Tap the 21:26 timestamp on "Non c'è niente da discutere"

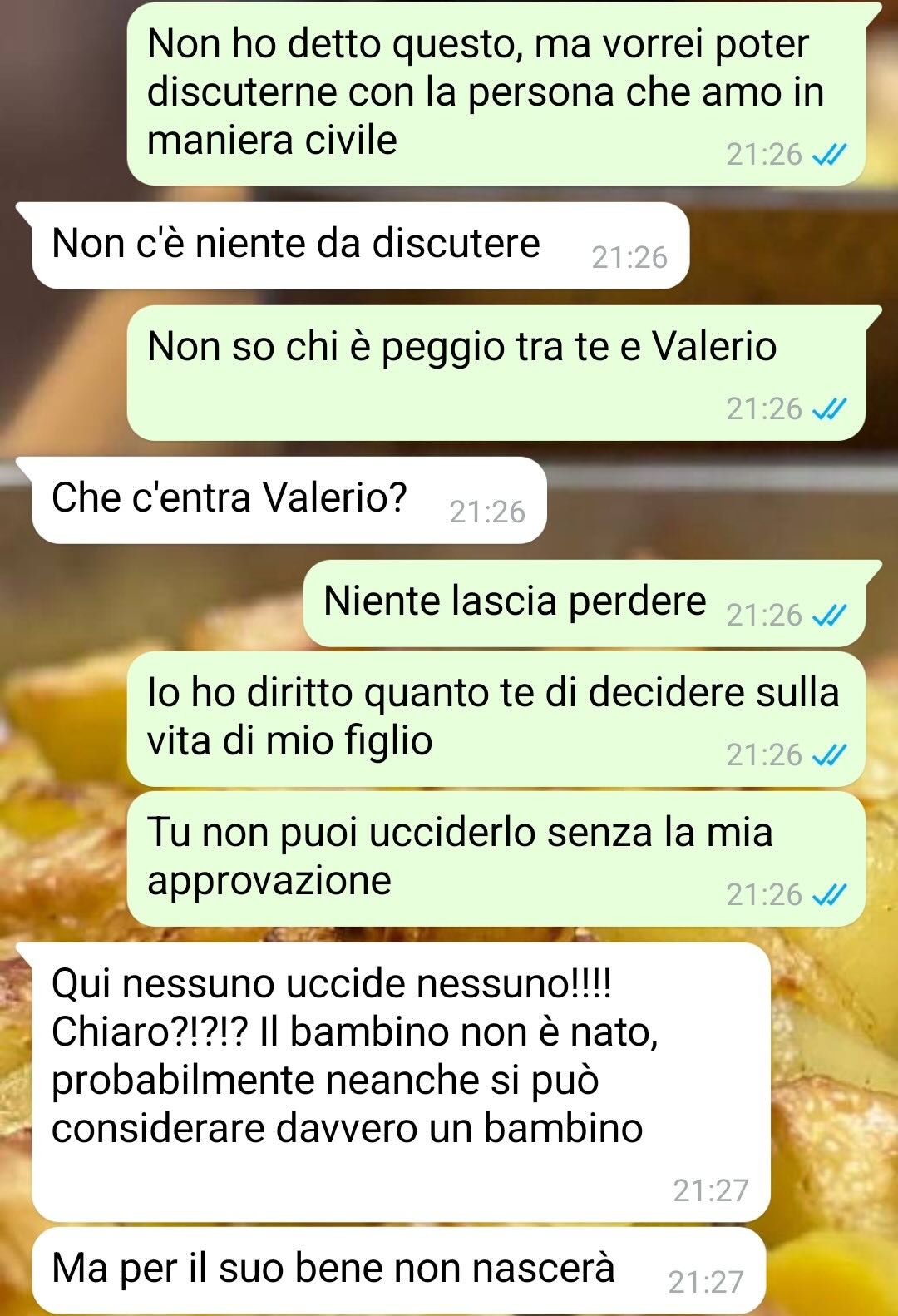(629, 258)
